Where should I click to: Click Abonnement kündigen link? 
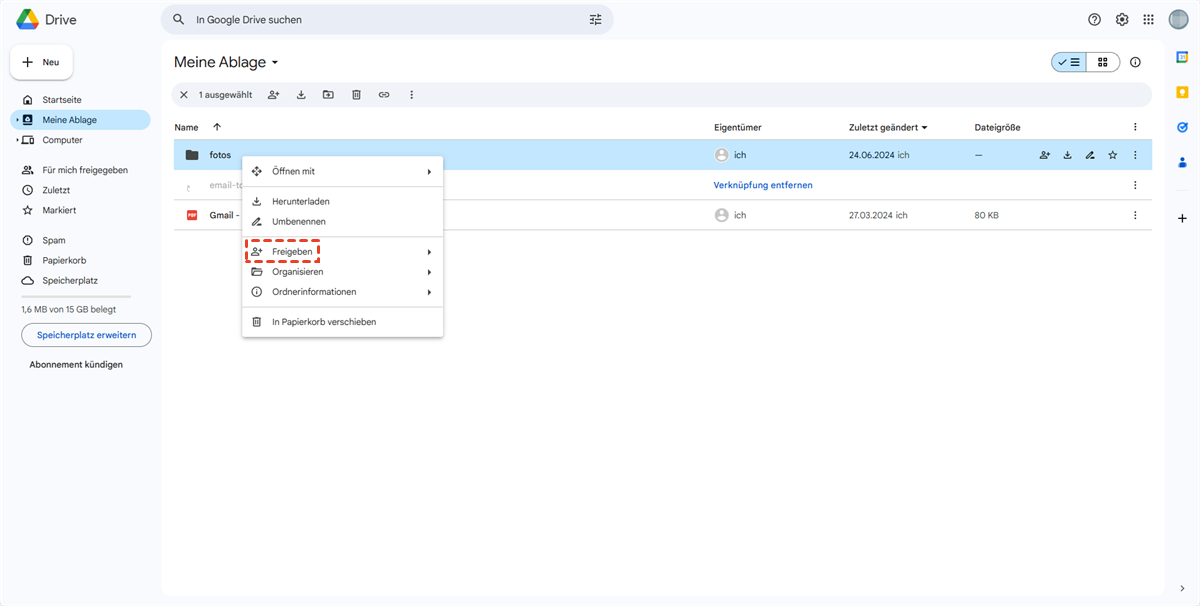pos(76,365)
